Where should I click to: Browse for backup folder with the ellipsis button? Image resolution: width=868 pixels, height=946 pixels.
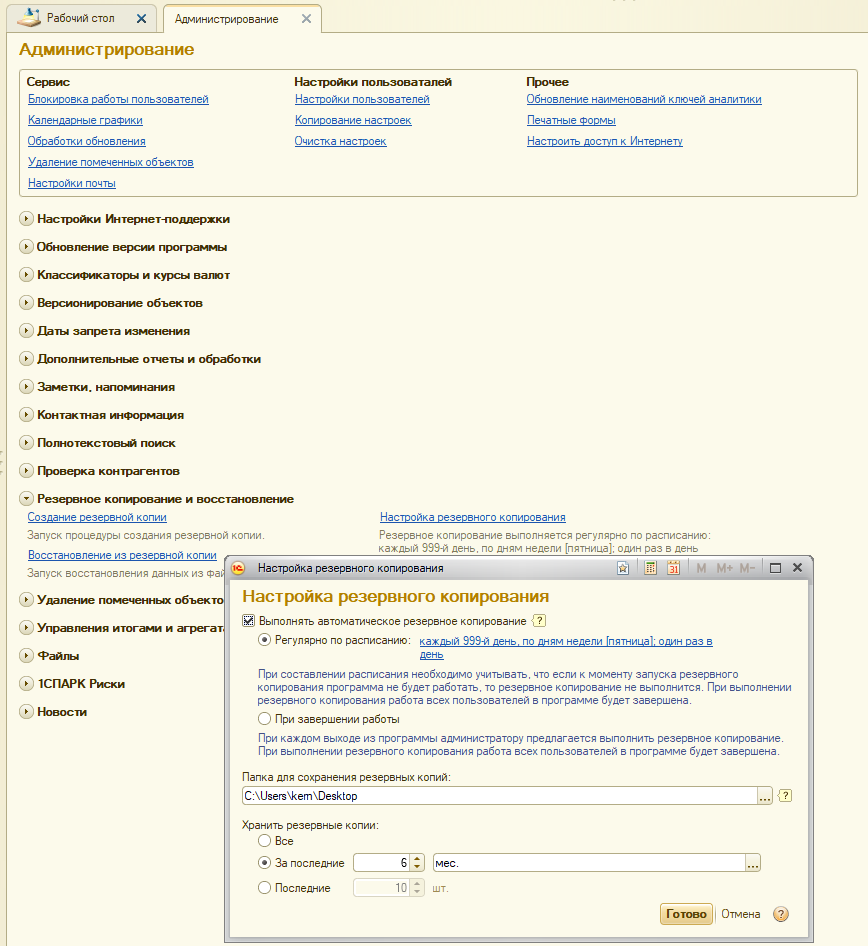click(765, 796)
